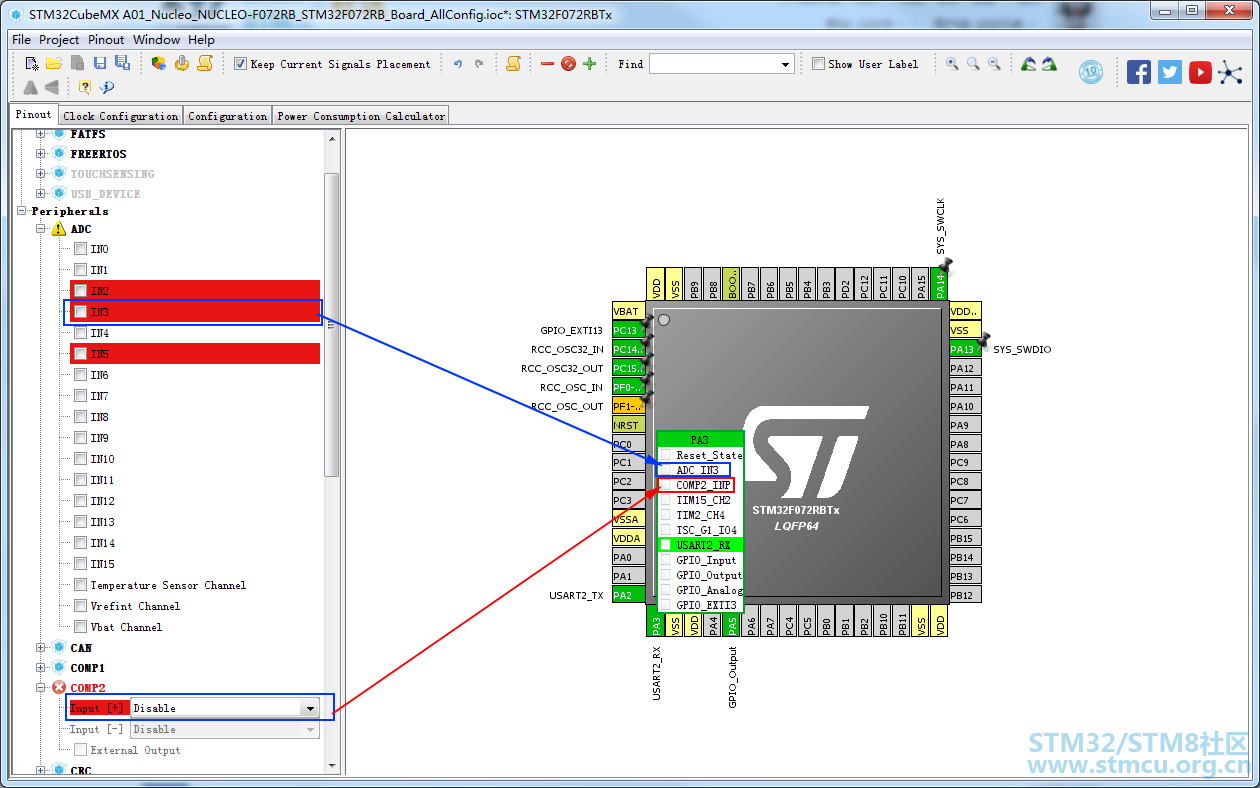Open the Twitter link icon
The height and width of the screenshot is (788, 1260).
pos(1169,72)
